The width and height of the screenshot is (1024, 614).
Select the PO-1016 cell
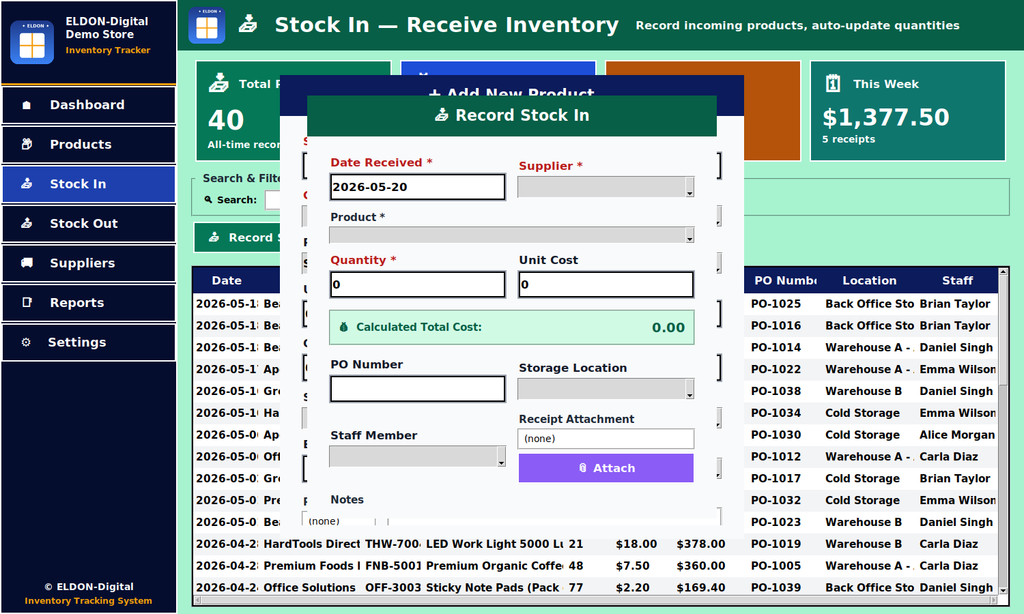click(776, 326)
